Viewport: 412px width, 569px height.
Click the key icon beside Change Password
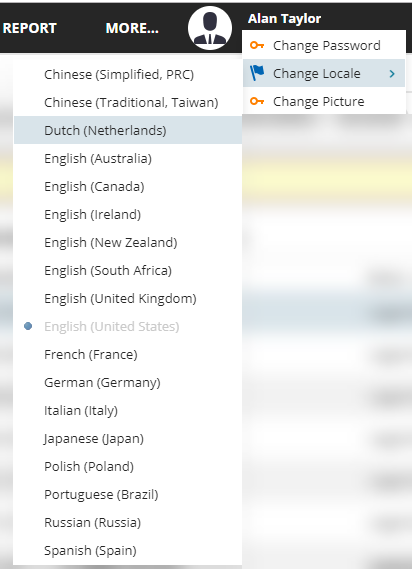click(257, 45)
